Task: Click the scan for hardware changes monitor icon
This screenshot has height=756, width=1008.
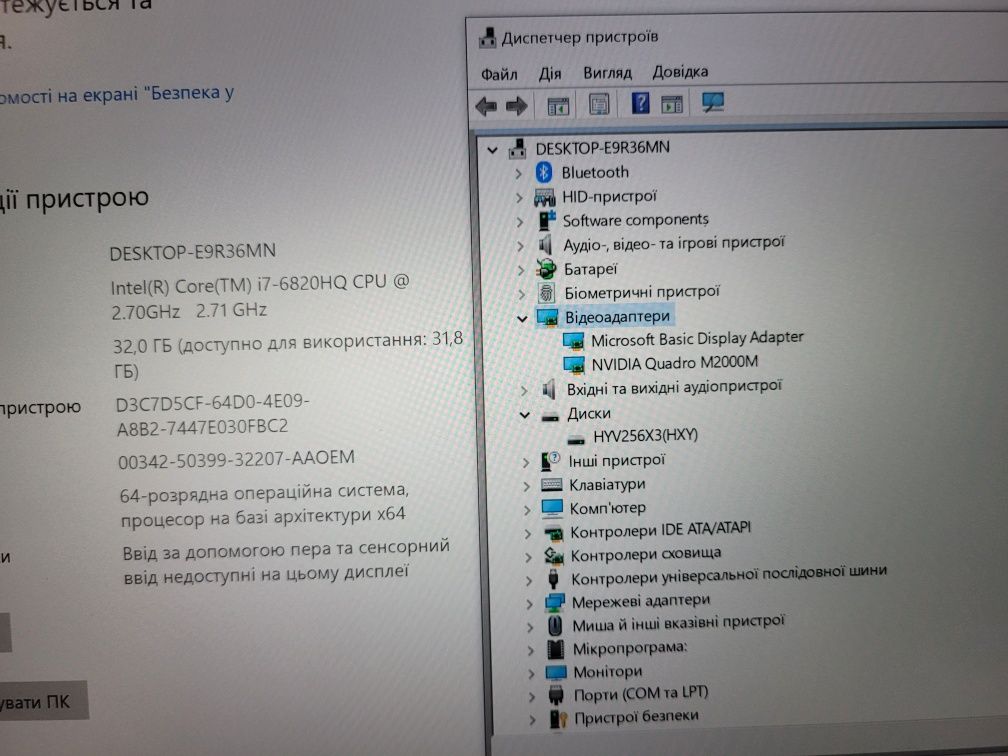Action: [713, 102]
